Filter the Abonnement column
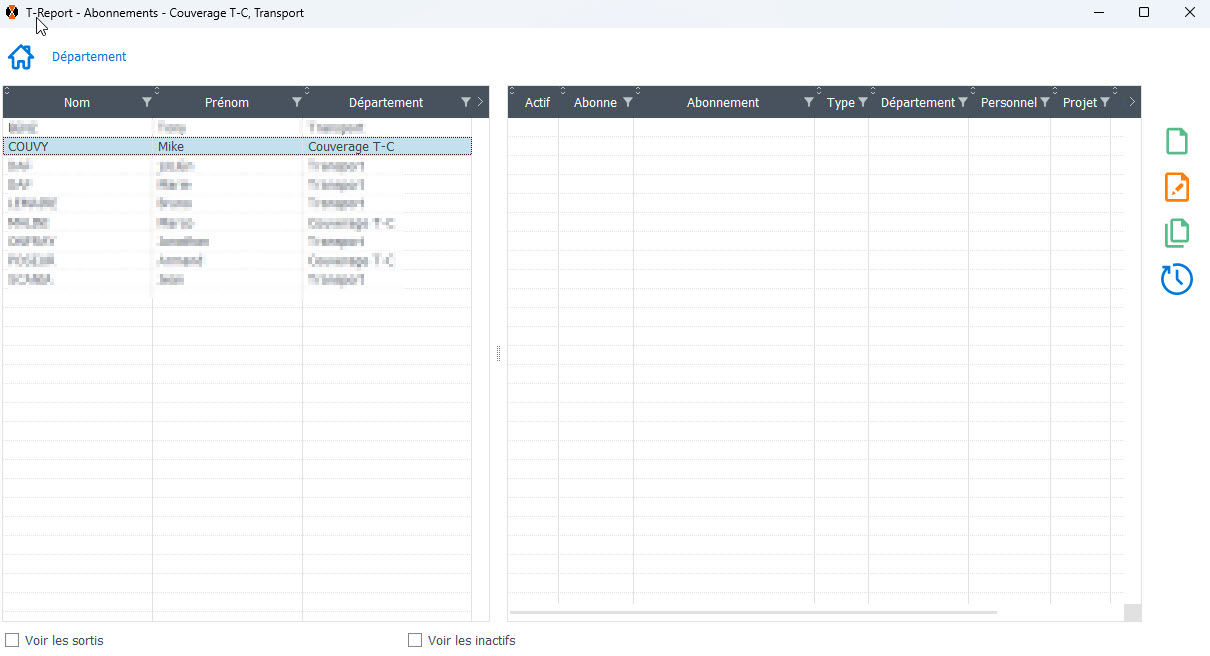Image resolution: width=1210 pixels, height=656 pixels. [808, 102]
